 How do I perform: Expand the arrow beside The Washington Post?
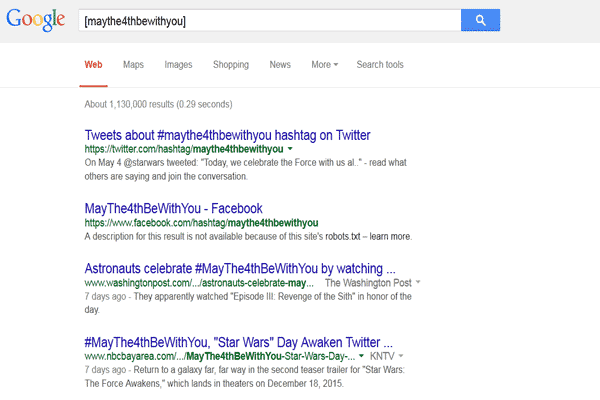[418, 282]
